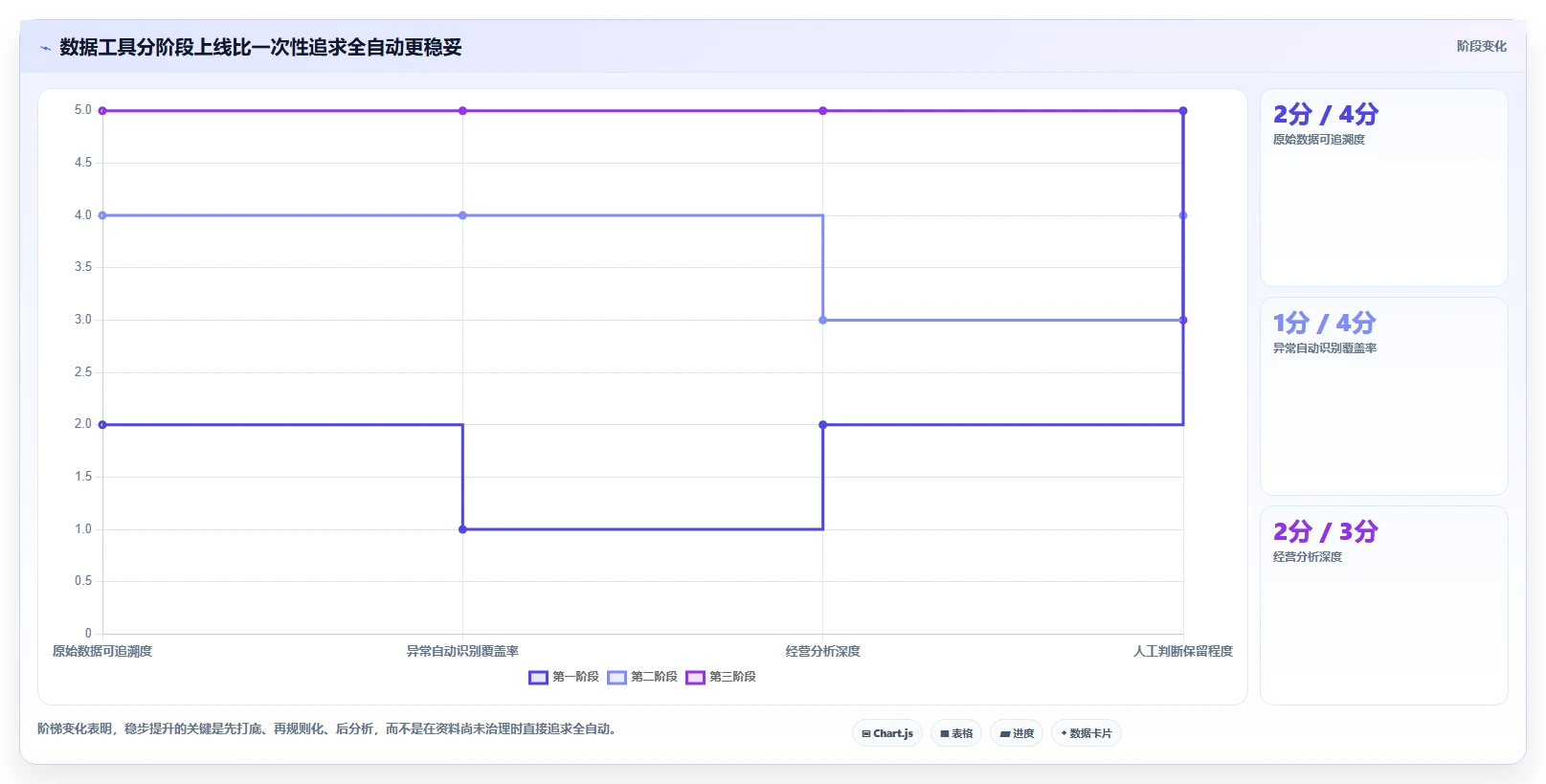Click x-axis label 原始数据可追溯度
Viewport: 1546px width, 784px height.
pyautogui.click(x=102, y=651)
